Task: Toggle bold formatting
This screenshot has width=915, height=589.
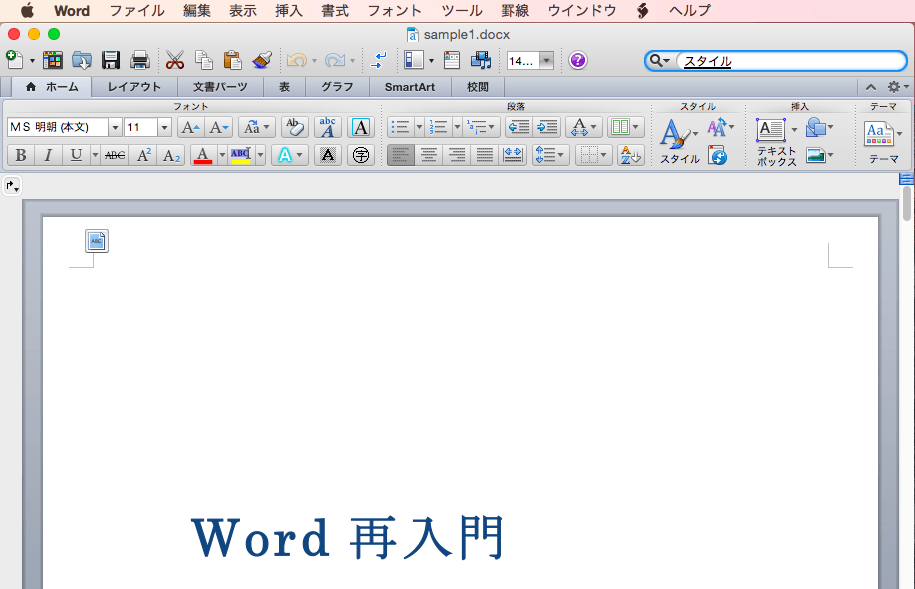Action: pyautogui.click(x=20, y=155)
